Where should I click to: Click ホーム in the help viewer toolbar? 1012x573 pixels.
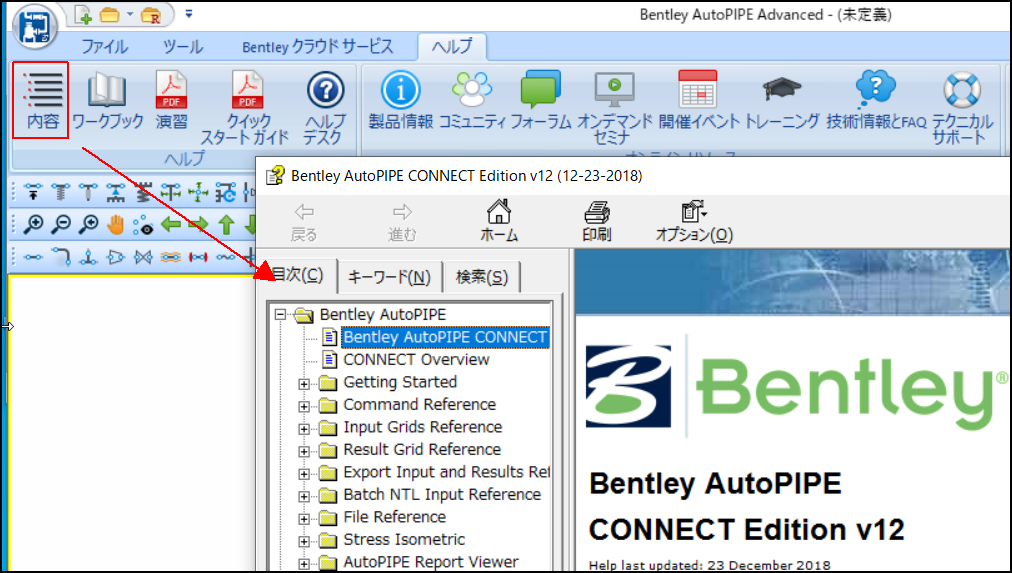point(499,221)
